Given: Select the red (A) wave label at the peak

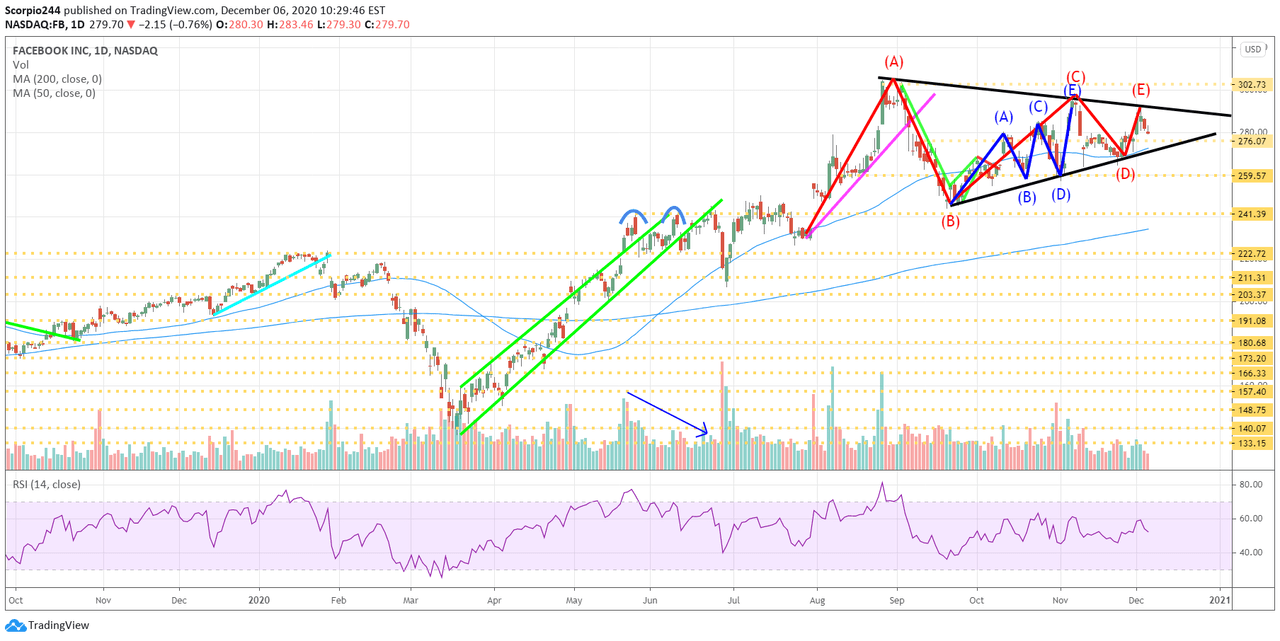Looking at the screenshot, I should pyautogui.click(x=894, y=61).
